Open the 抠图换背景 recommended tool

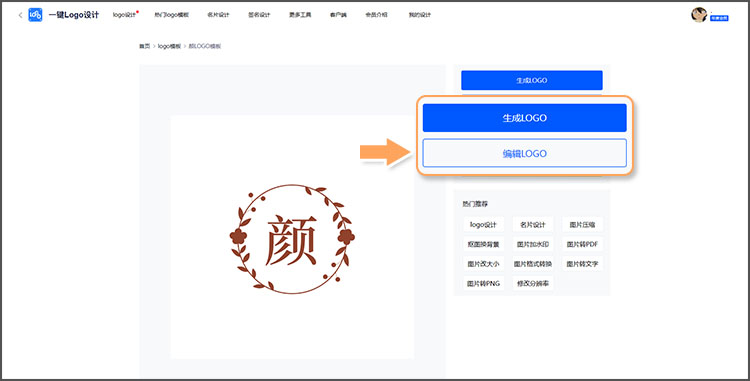click(483, 244)
